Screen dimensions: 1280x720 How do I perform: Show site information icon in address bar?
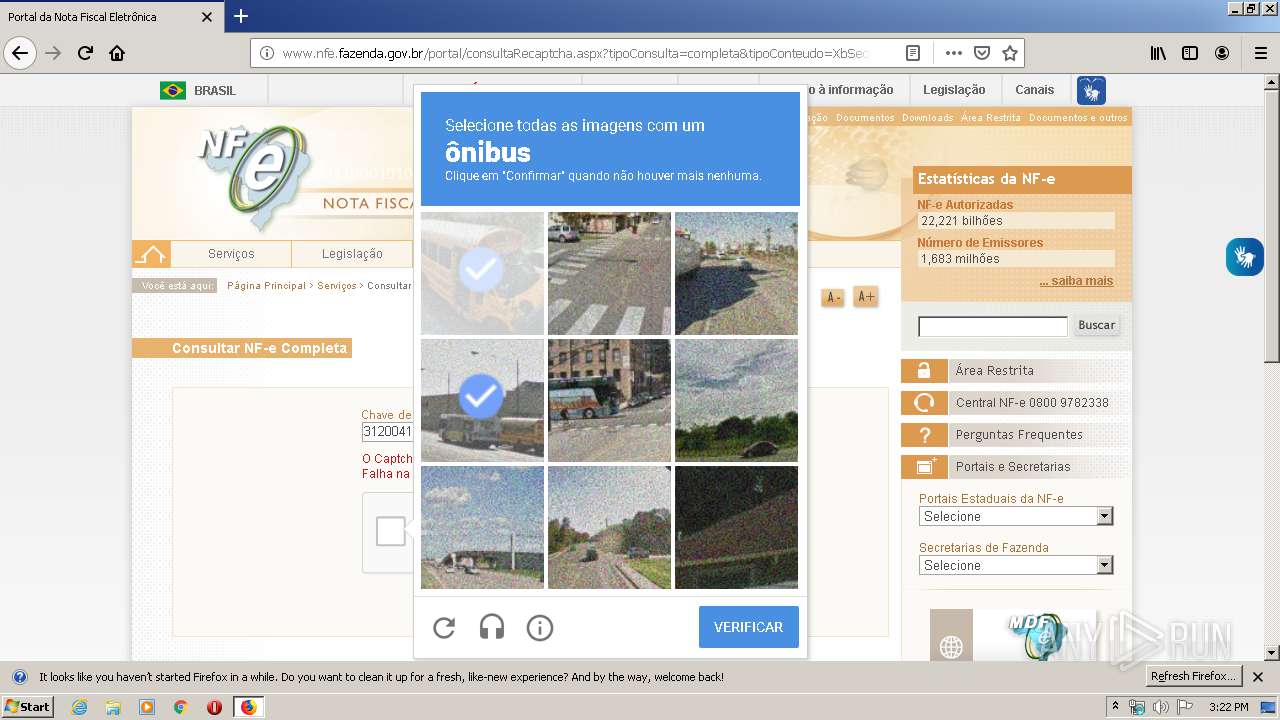point(267,53)
